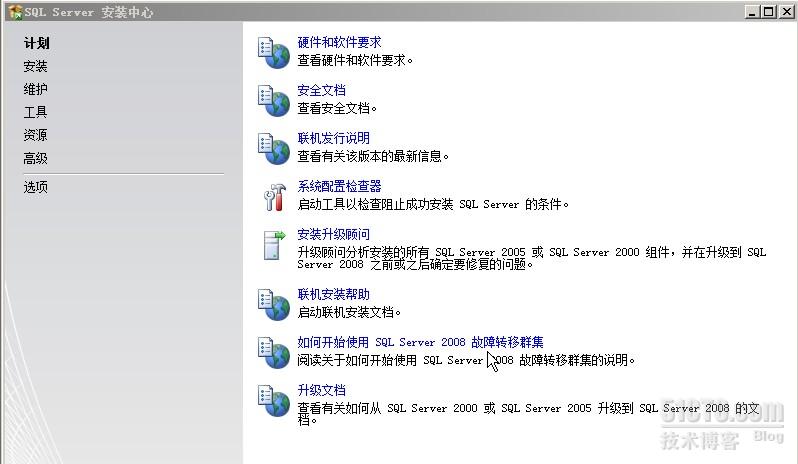This screenshot has width=798, height=464.
Task: Click the globe icon next to 联机发行说明
Action: (x=274, y=149)
